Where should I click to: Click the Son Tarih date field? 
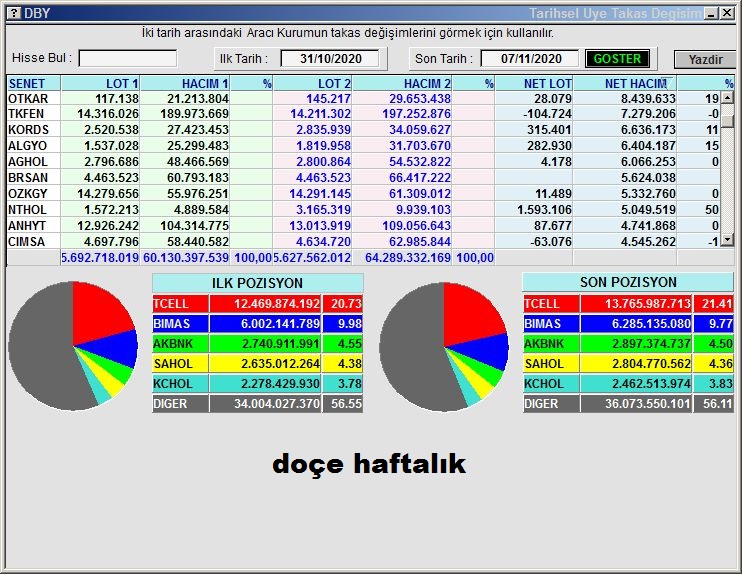click(x=531, y=59)
